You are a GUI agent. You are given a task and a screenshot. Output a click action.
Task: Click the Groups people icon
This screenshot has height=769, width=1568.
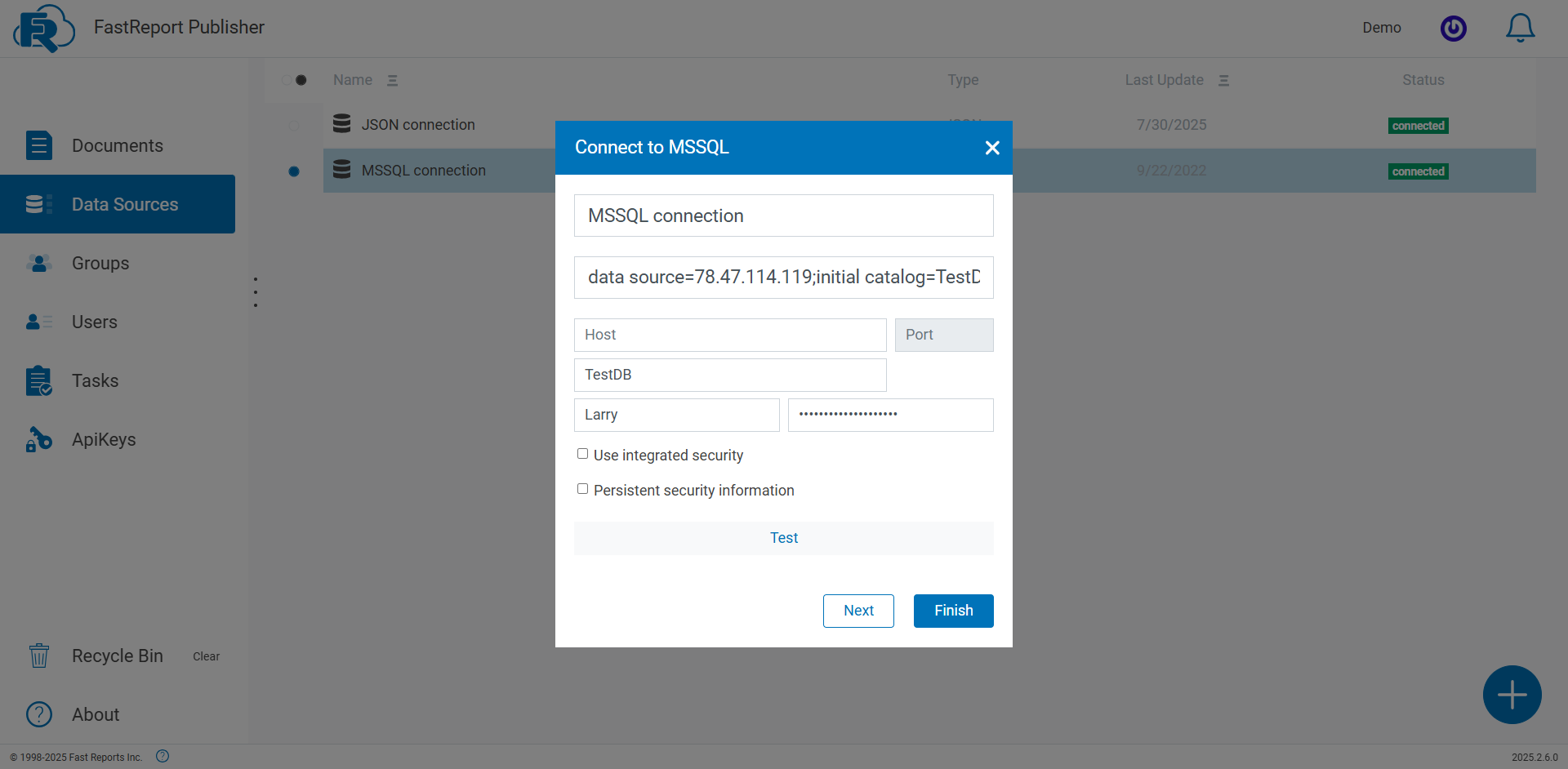point(38,263)
